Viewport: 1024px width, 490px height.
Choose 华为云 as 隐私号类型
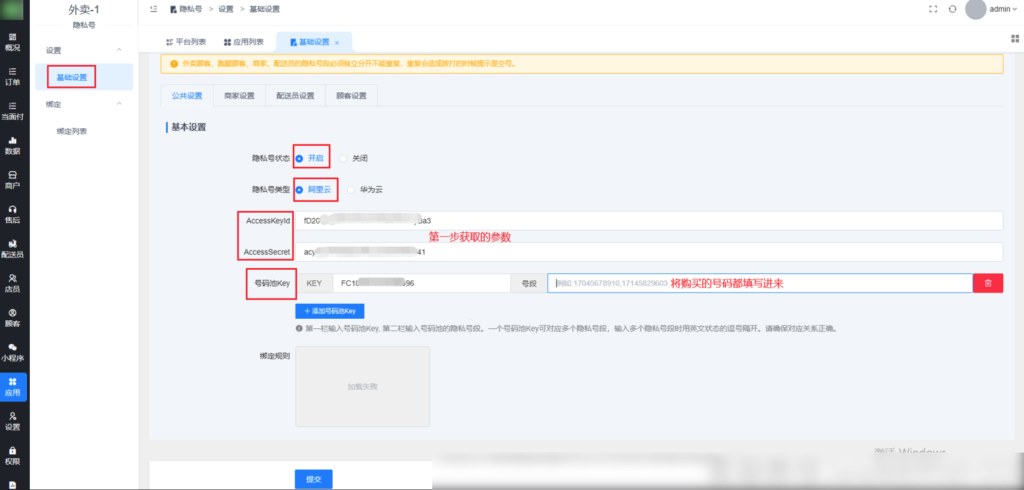[365, 190]
